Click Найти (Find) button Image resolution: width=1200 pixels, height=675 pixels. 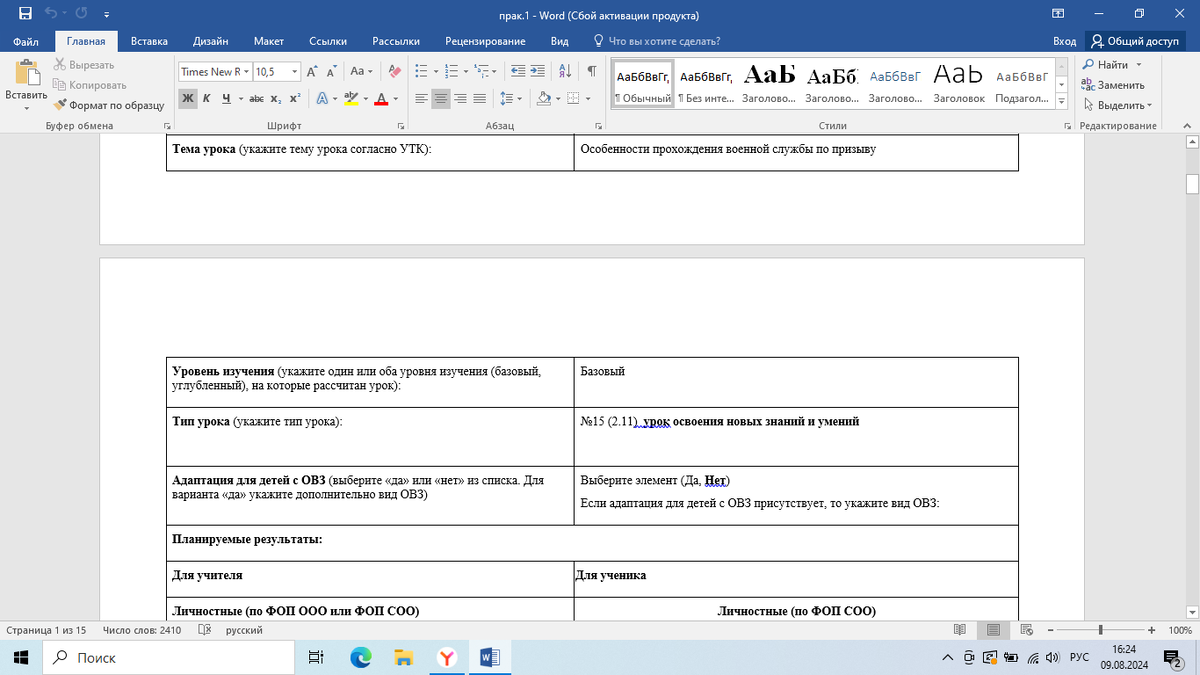(1106, 65)
